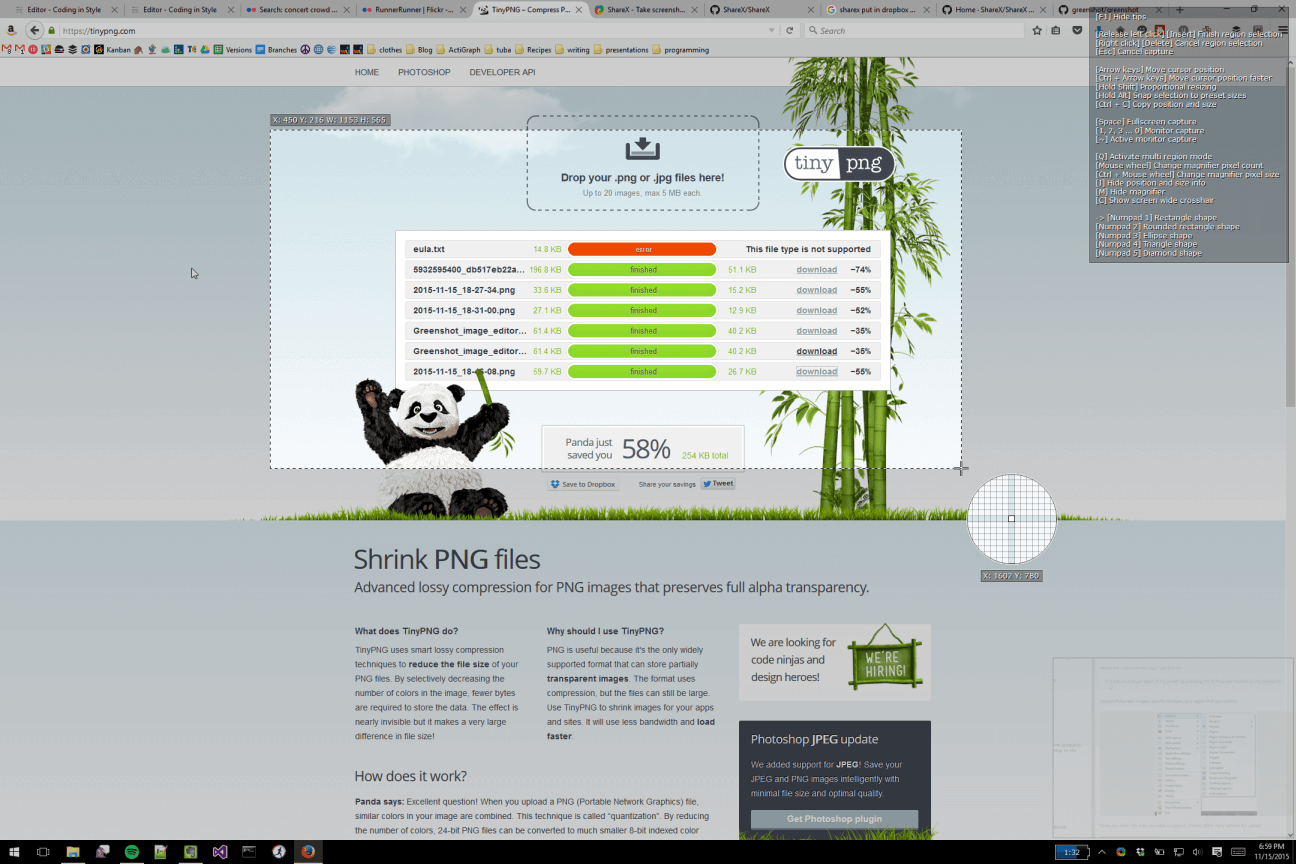Image resolution: width=1296 pixels, height=864 pixels.
Task: Click the red error bar for eula.txt
Action: (x=642, y=249)
